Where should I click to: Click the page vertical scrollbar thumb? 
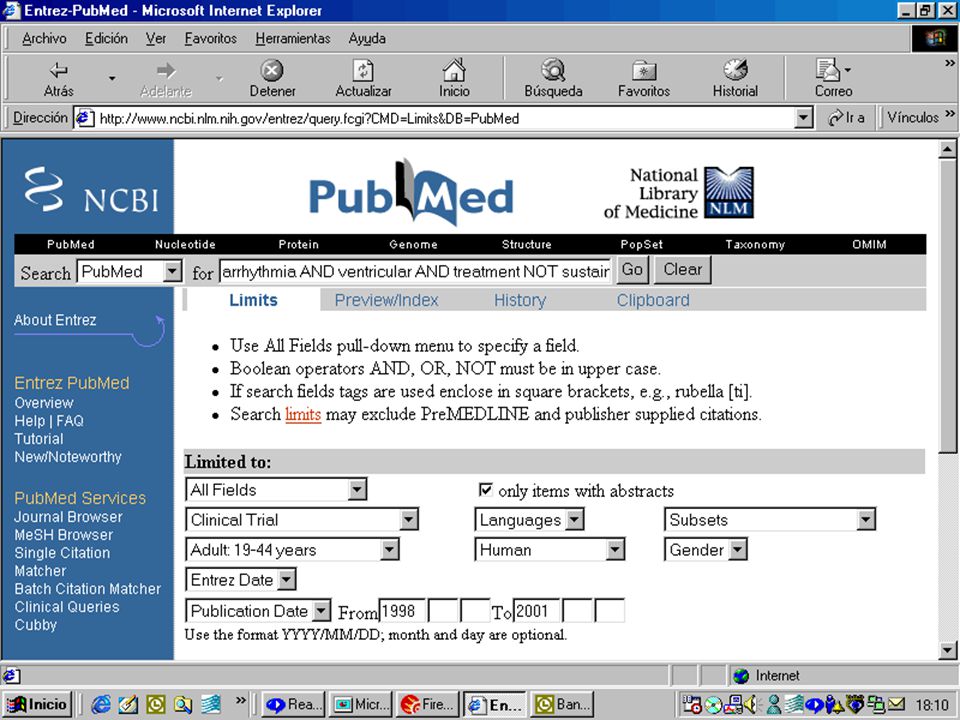(x=947, y=306)
